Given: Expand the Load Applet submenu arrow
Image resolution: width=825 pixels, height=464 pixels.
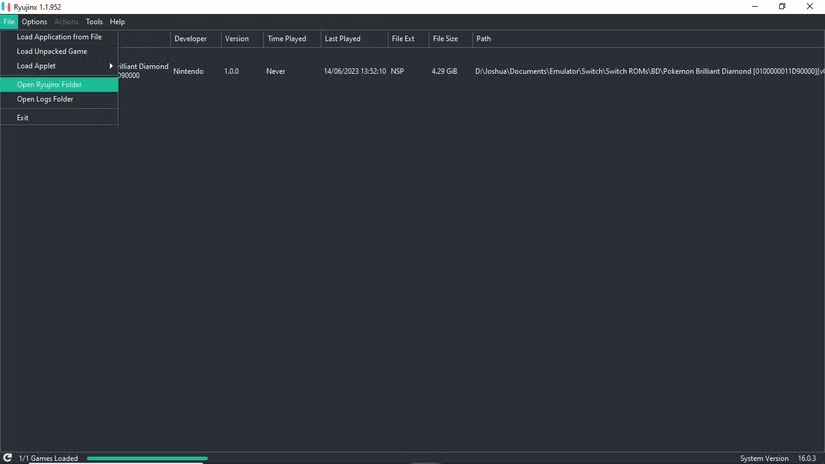Looking at the screenshot, I should point(111,66).
